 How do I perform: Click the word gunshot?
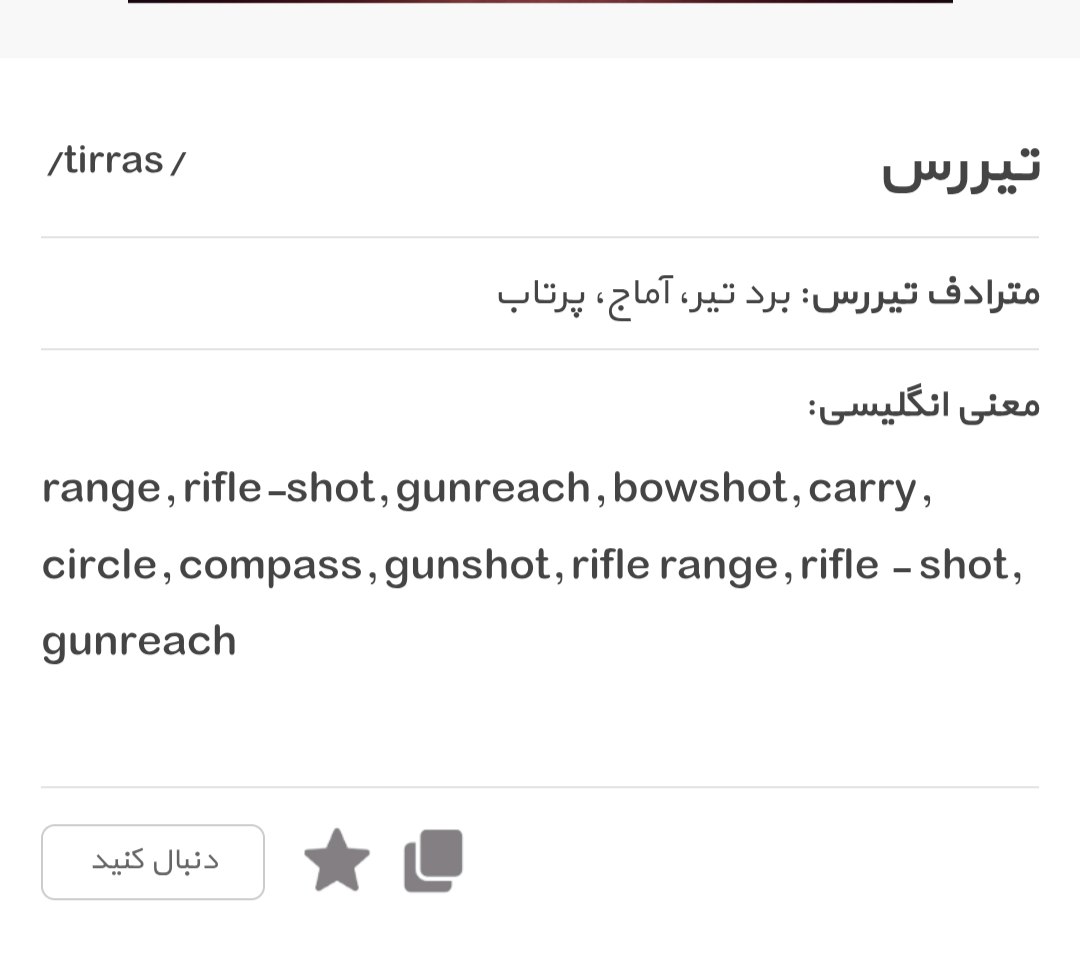click(467, 566)
